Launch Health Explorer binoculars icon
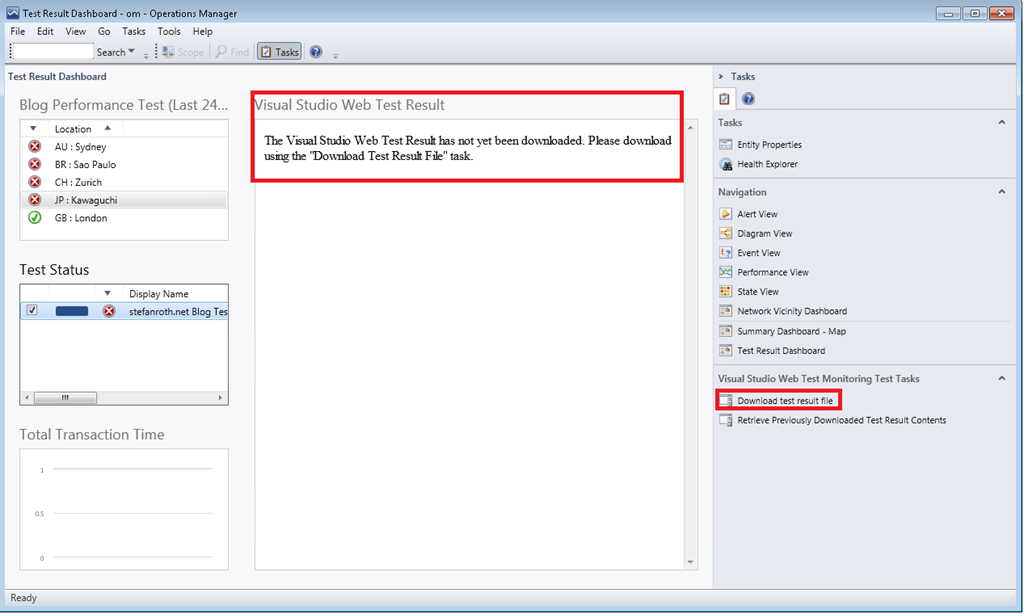1024x614 pixels. 726,164
